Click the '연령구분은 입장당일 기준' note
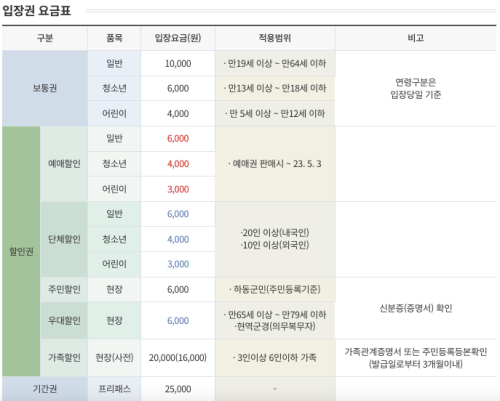Viewport: 500px width, 401px height. tap(416, 88)
